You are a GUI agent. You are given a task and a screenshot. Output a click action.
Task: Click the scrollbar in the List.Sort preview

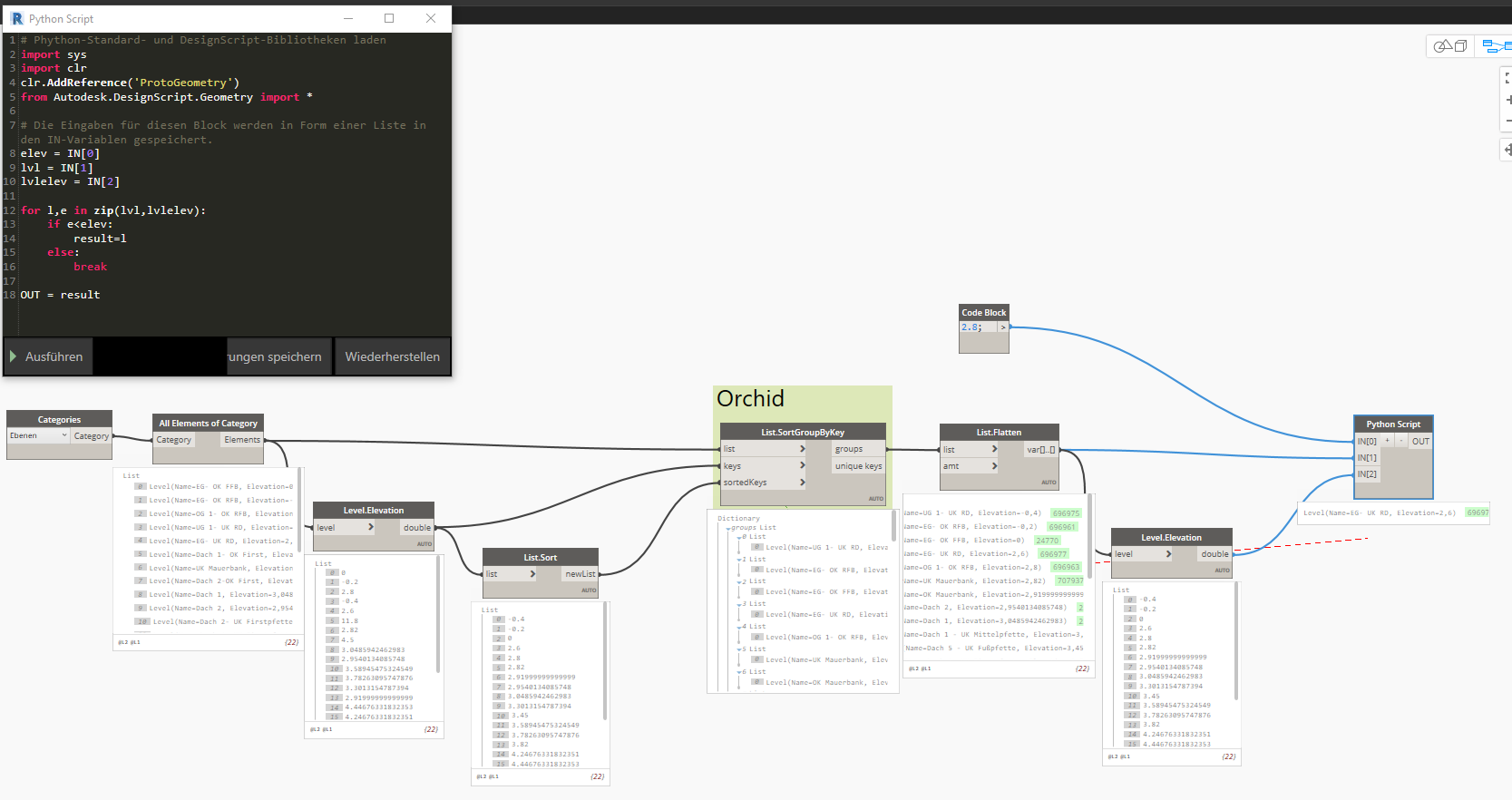[x=605, y=662]
